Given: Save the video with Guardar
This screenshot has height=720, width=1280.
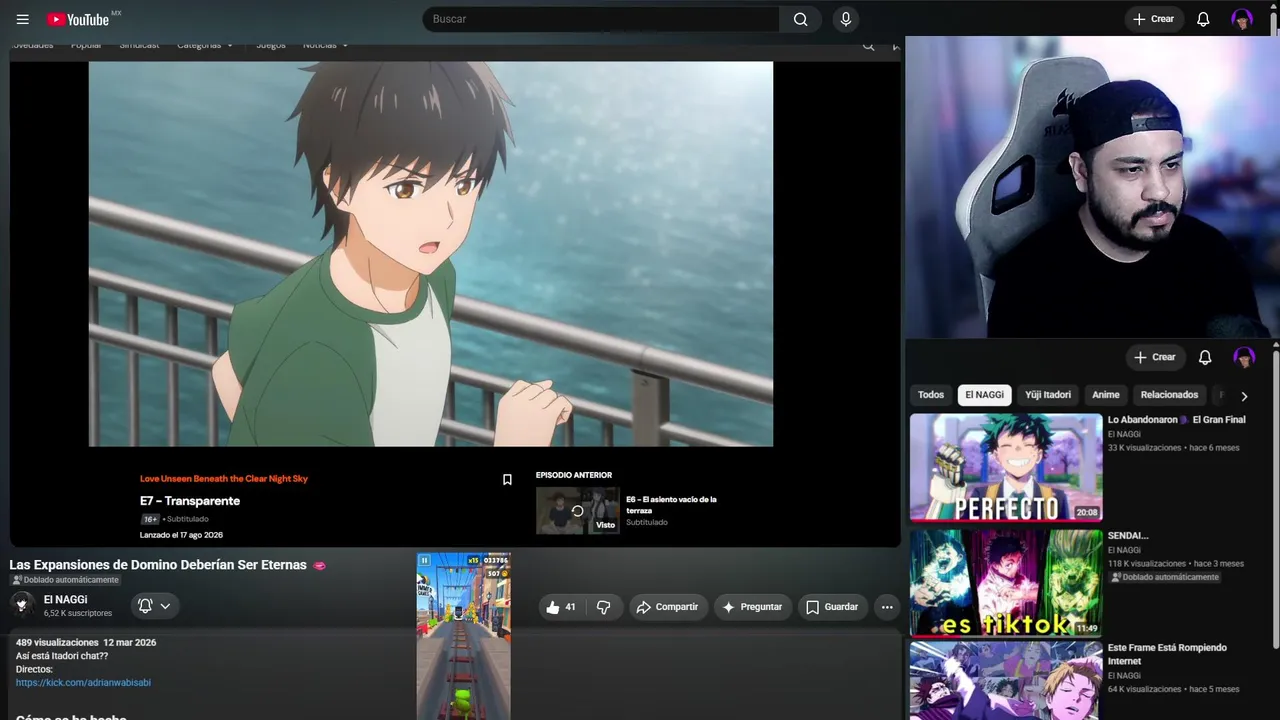Looking at the screenshot, I should pos(832,607).
